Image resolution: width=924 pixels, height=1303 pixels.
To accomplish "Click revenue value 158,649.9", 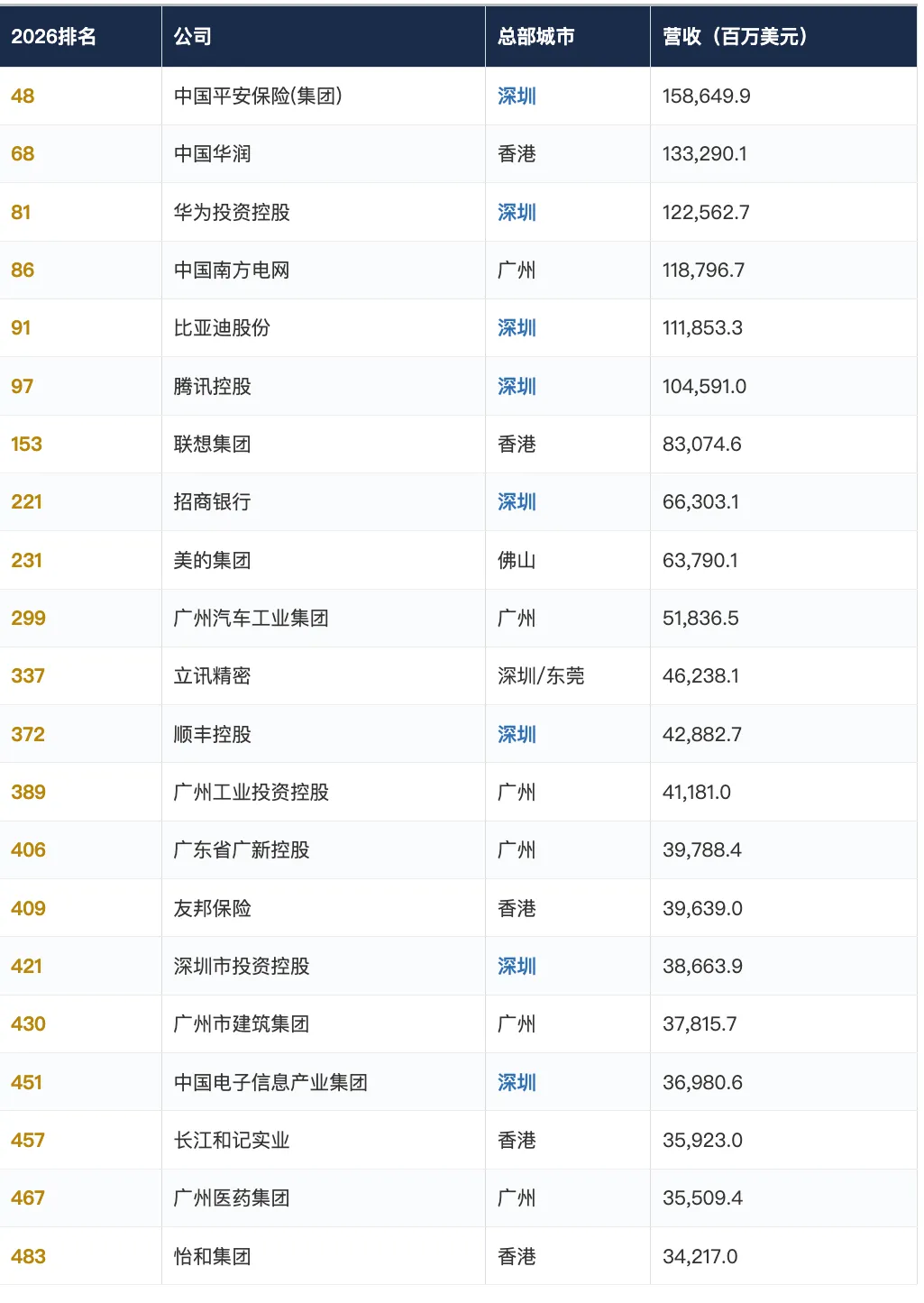I will point(707,96).
